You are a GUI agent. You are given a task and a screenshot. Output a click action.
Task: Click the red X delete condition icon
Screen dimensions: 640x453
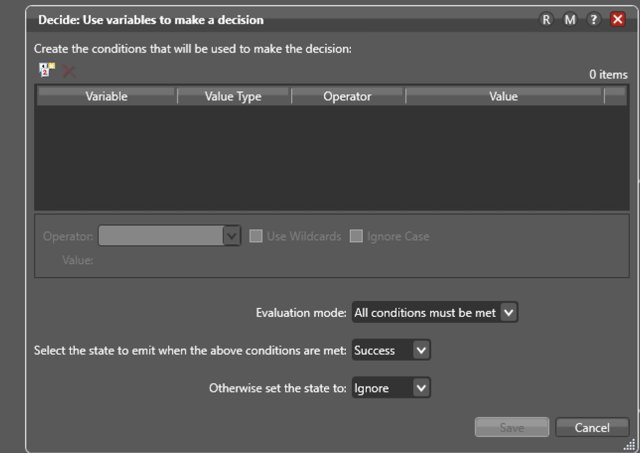click(x=69, y=71)
